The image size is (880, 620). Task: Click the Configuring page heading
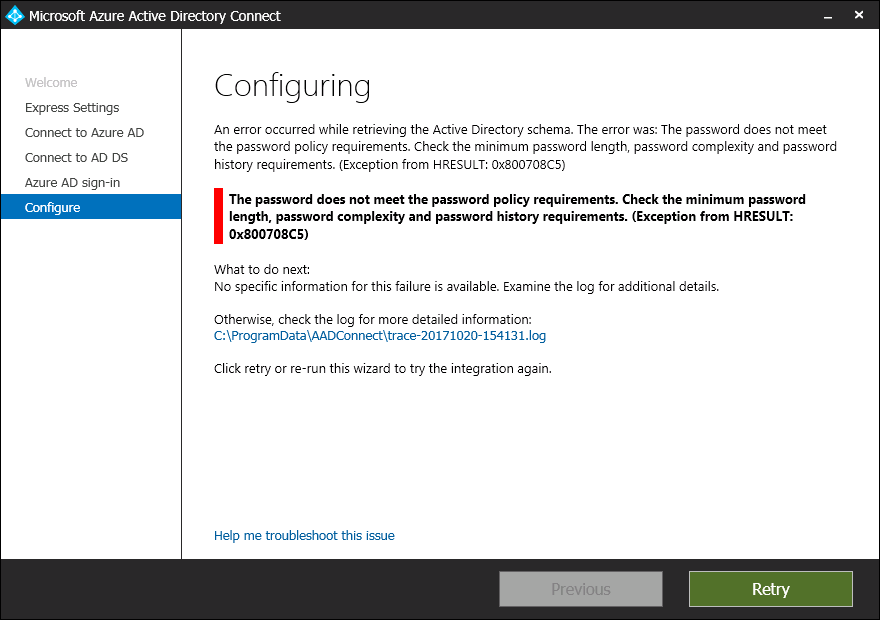point(292,86)
